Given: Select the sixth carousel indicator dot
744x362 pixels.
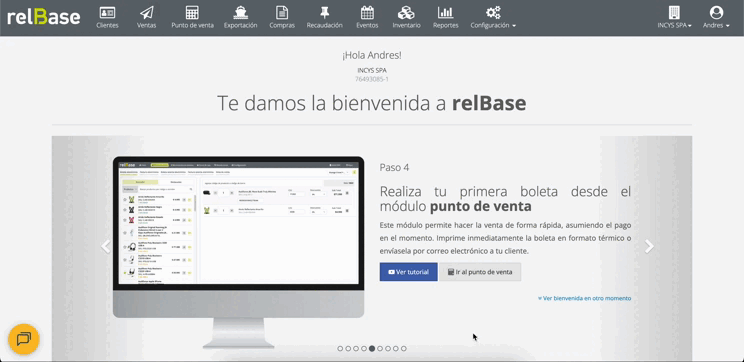Looking at the screenshot, I should tap(380, 348).
